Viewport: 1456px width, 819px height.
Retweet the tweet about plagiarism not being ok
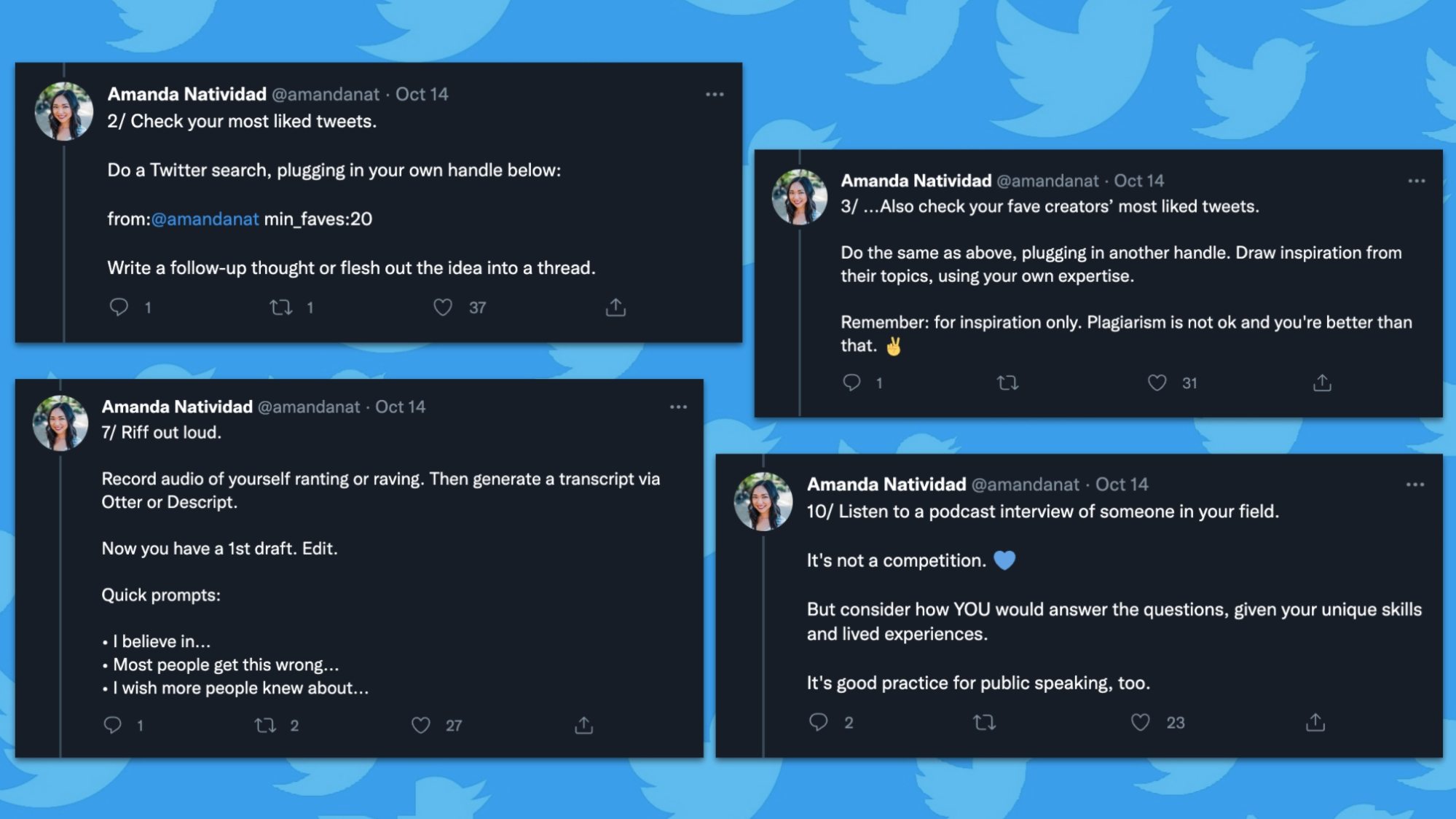click(1007, 383)
